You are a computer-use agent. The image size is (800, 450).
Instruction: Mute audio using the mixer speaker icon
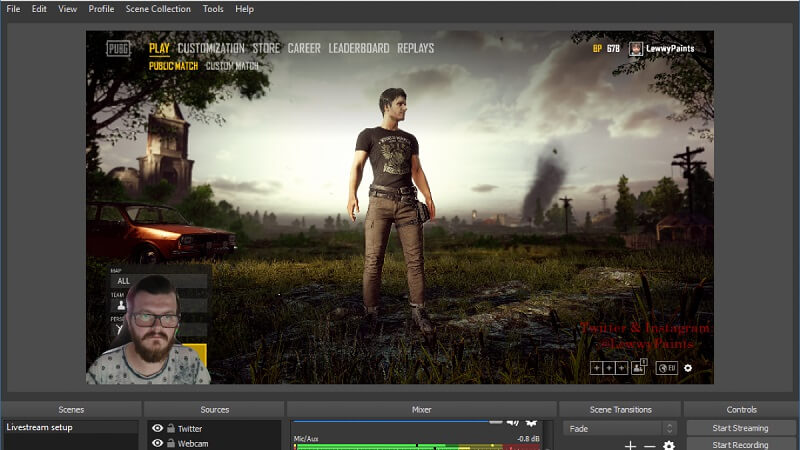point(513,422)
